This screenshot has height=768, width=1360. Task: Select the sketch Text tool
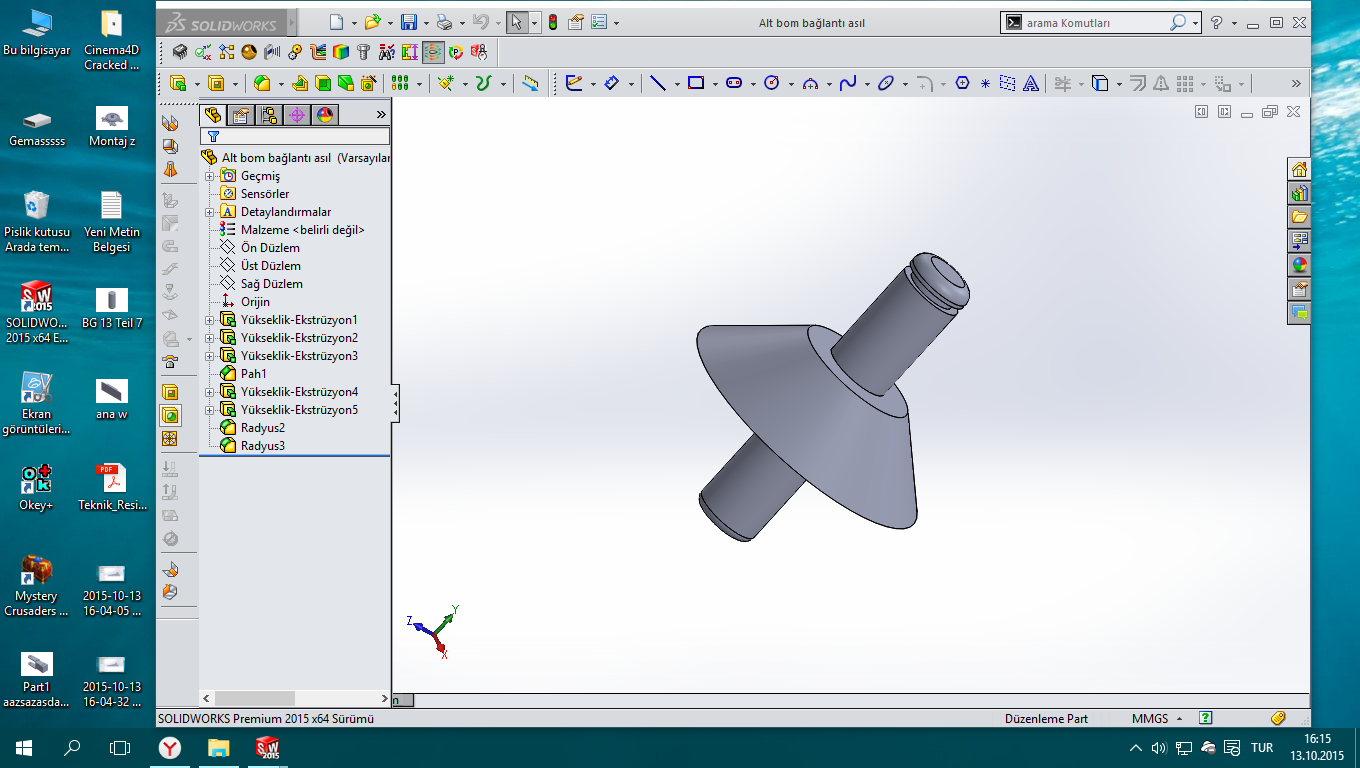tap(1030, 84)
